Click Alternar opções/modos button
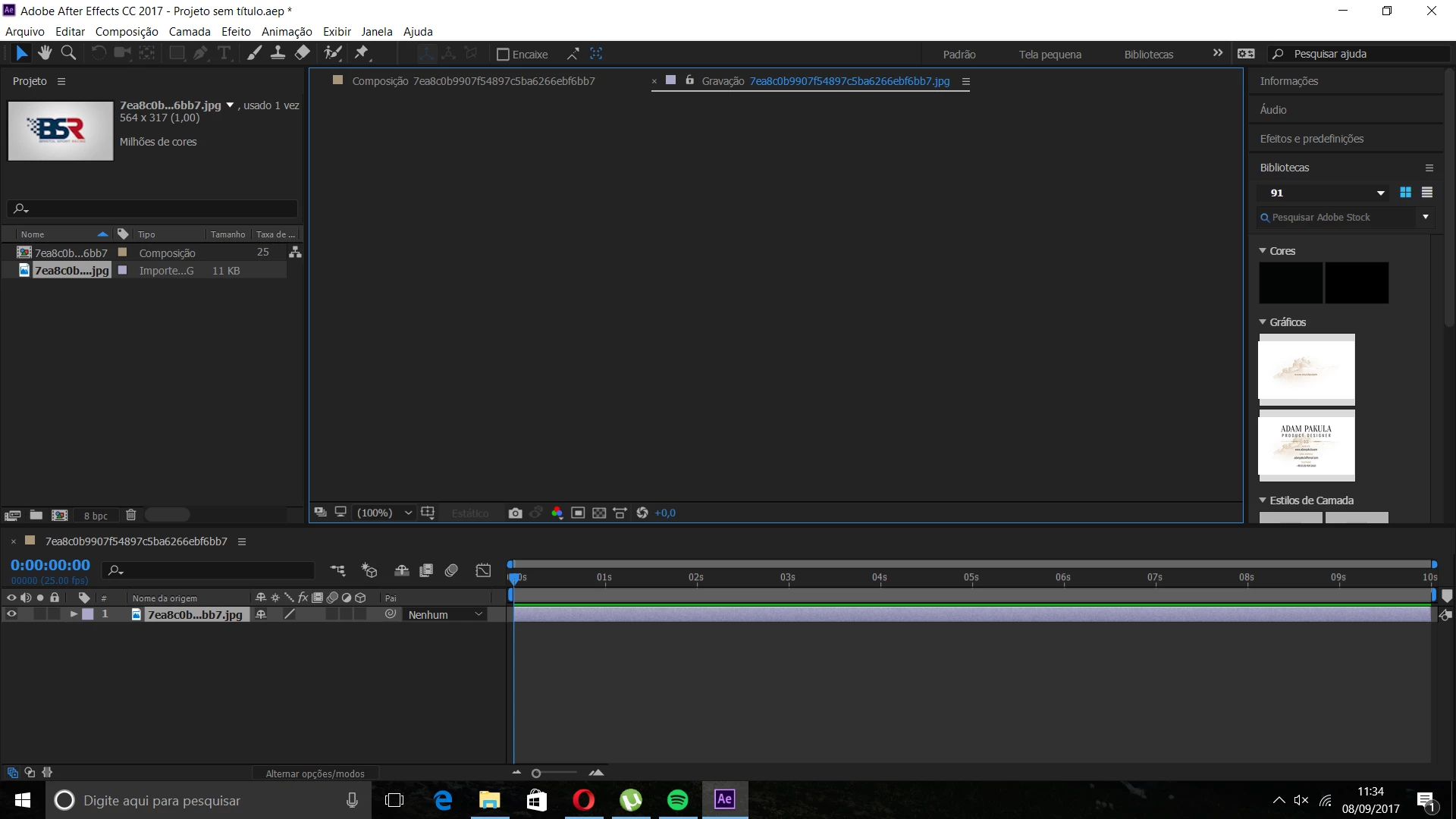Image resolution: width=1456 pixels, height=819 pixels. point(315,773)
